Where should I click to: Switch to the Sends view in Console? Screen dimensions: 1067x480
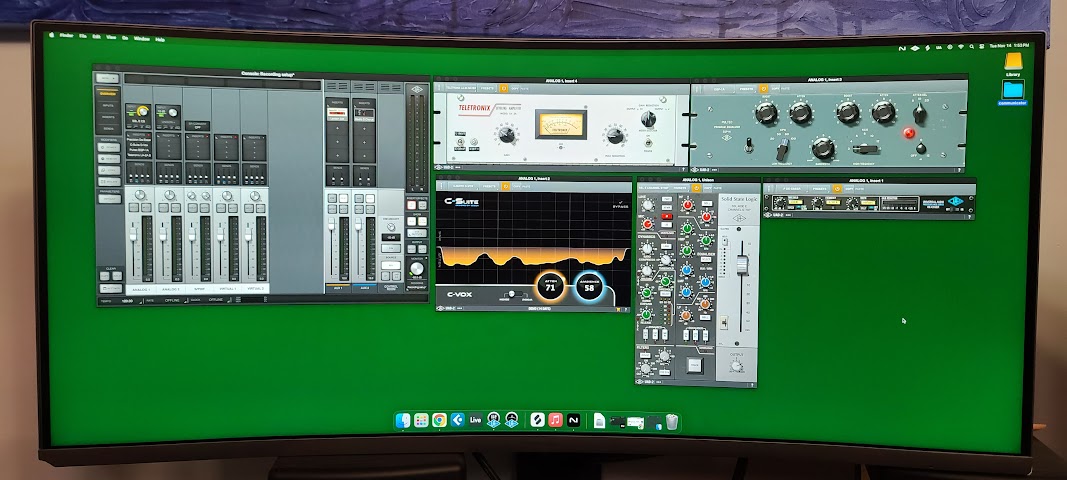[x=108, y=129]
